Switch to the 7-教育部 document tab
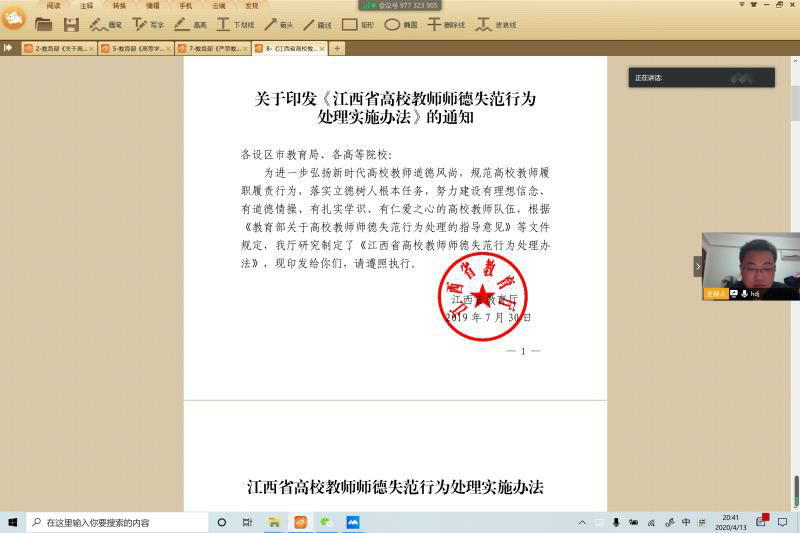The image size is (800, 533). click(x=211, y=48)
